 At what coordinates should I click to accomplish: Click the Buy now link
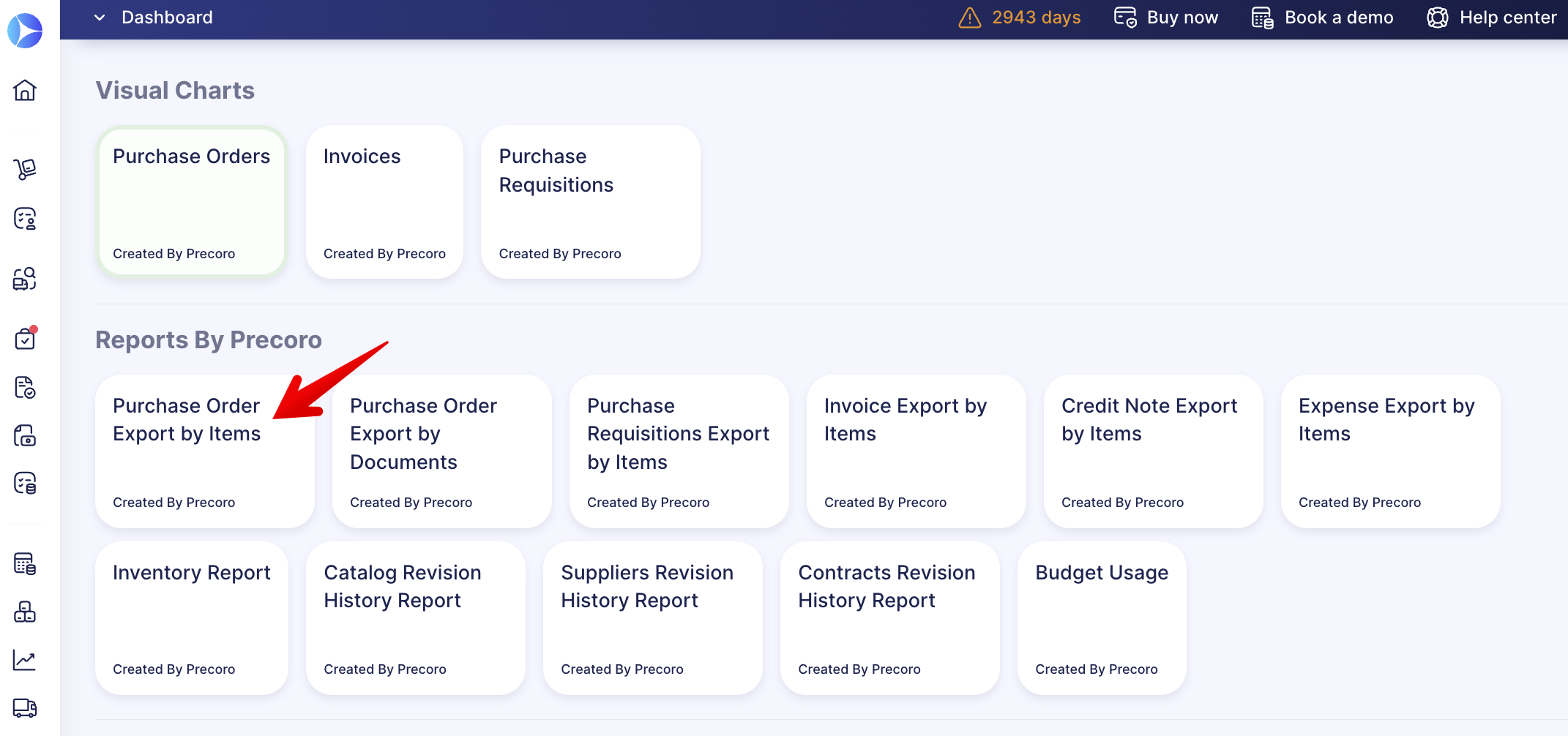pyautogui.click(x=1182, y=18)
